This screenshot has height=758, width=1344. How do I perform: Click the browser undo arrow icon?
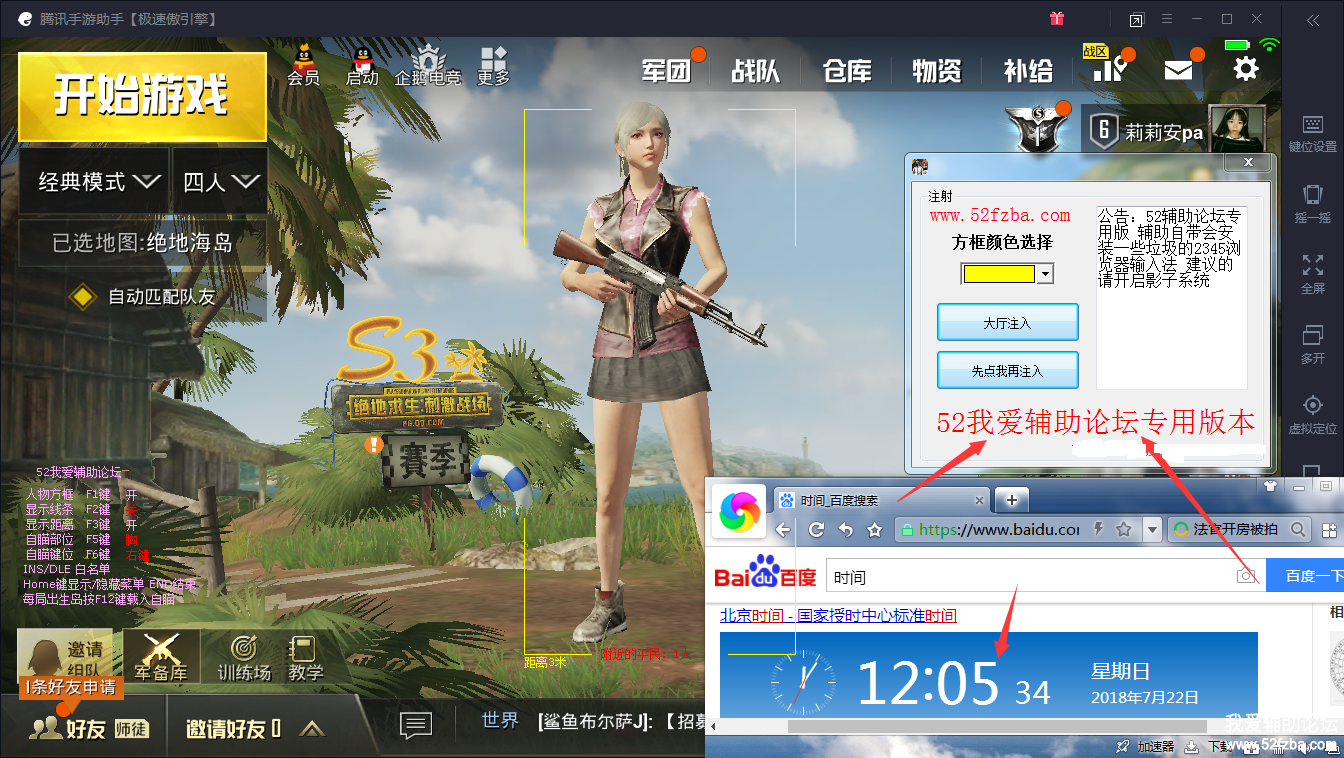(x=846, y=529)
